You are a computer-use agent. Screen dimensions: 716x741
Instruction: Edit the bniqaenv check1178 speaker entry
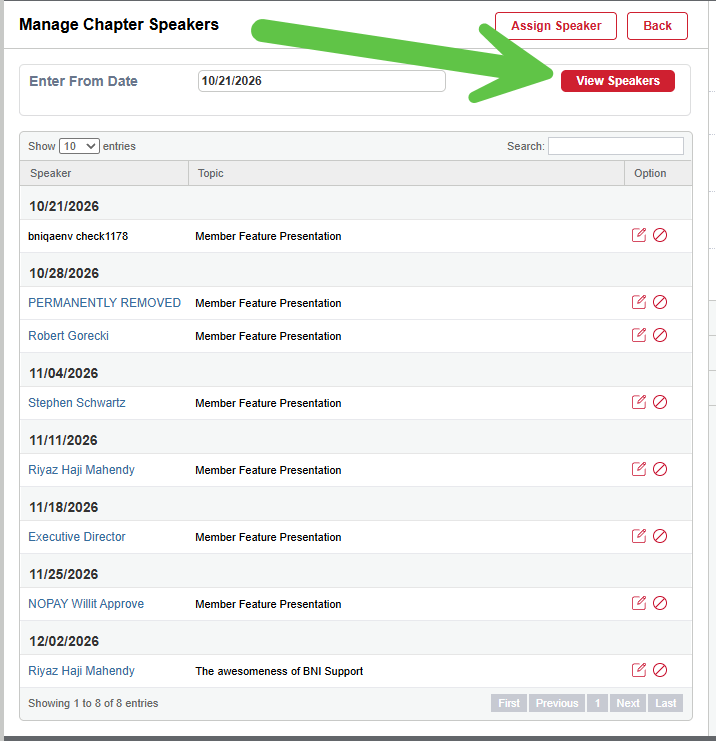click(x=638, y=235)
